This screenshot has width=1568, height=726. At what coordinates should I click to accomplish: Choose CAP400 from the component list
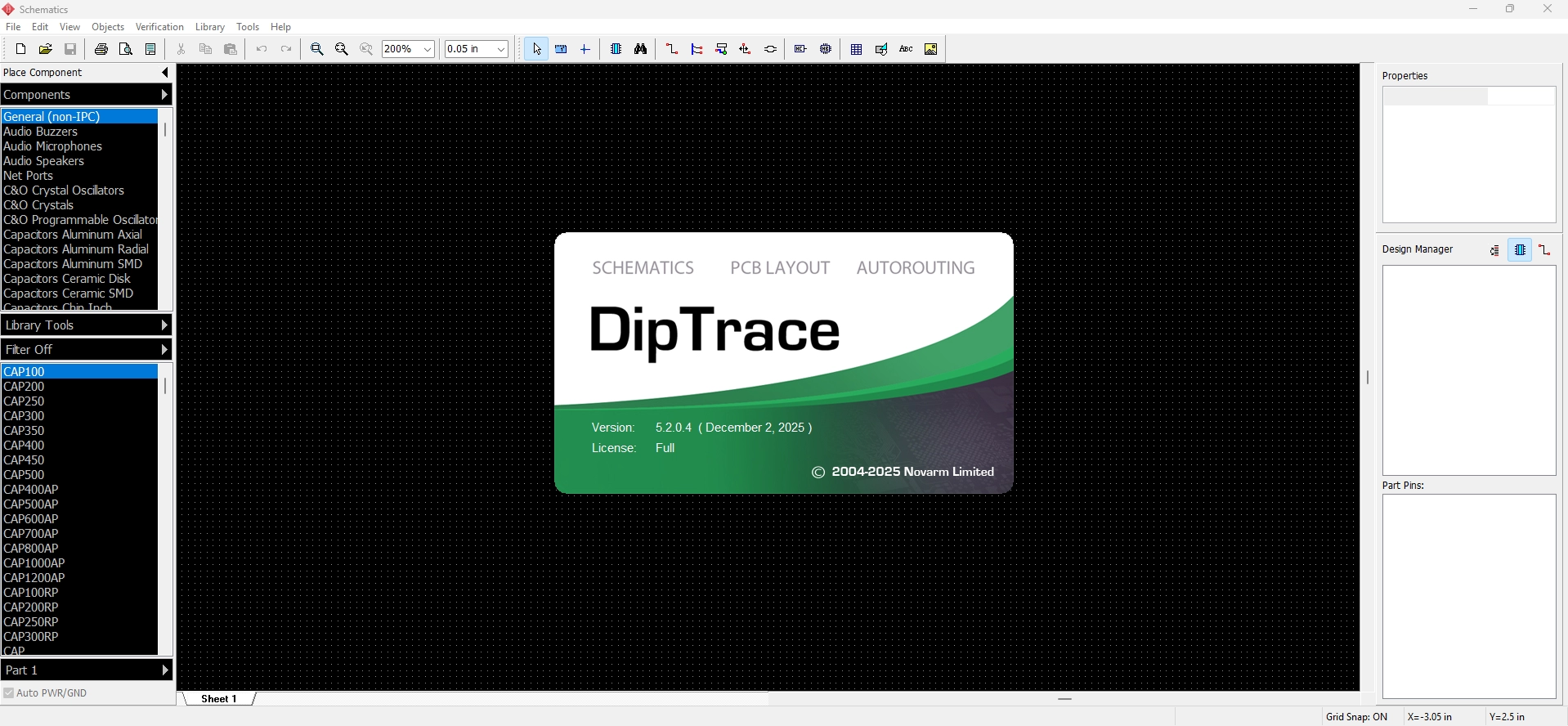click(x=25, y=446)
